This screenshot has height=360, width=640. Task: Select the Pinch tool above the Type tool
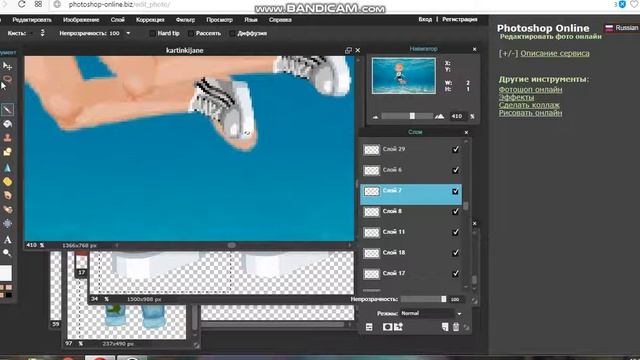(7, 224)
